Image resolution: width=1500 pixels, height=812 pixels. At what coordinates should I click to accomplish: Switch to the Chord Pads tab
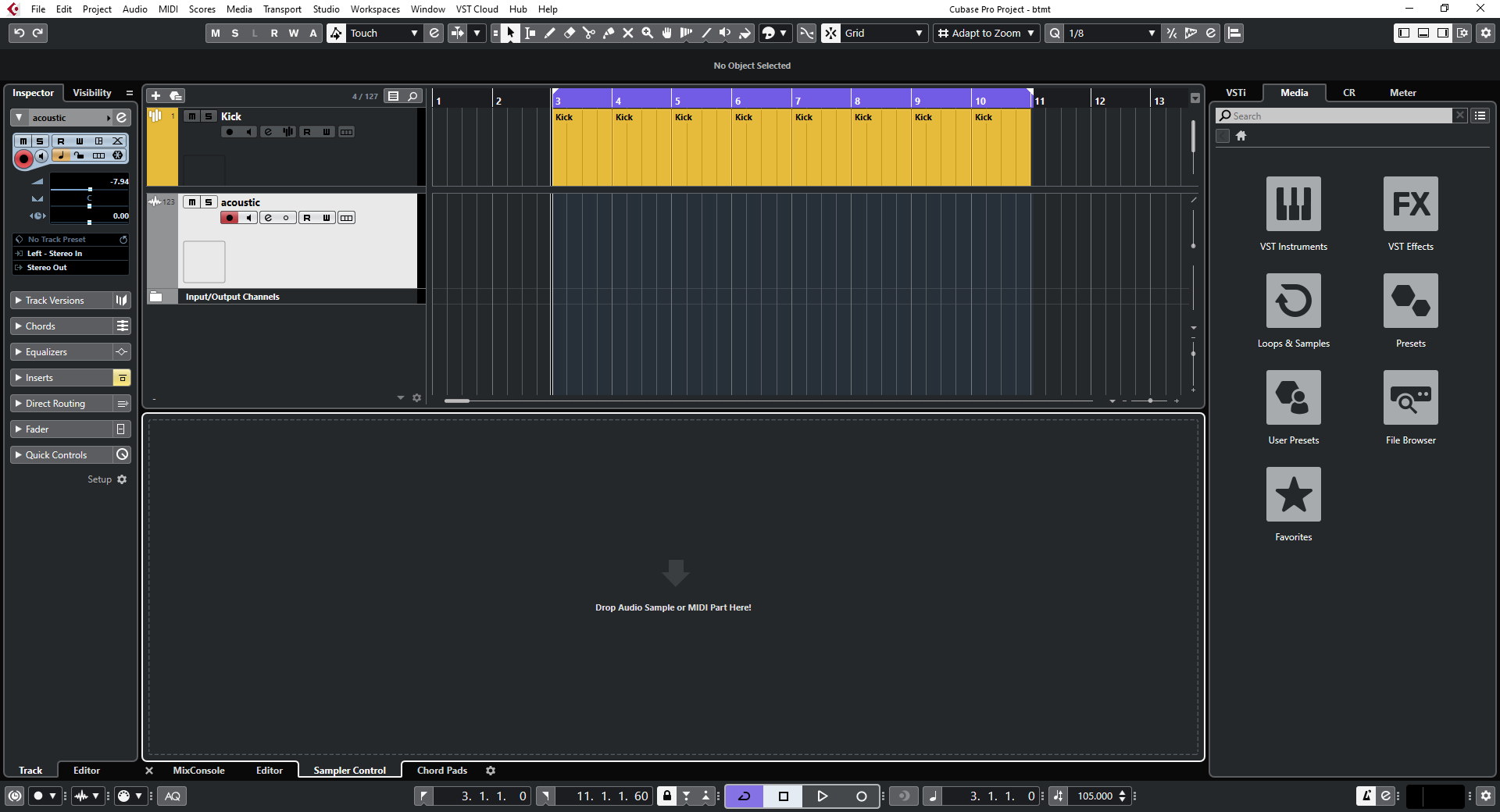click(x=442, y=771)
